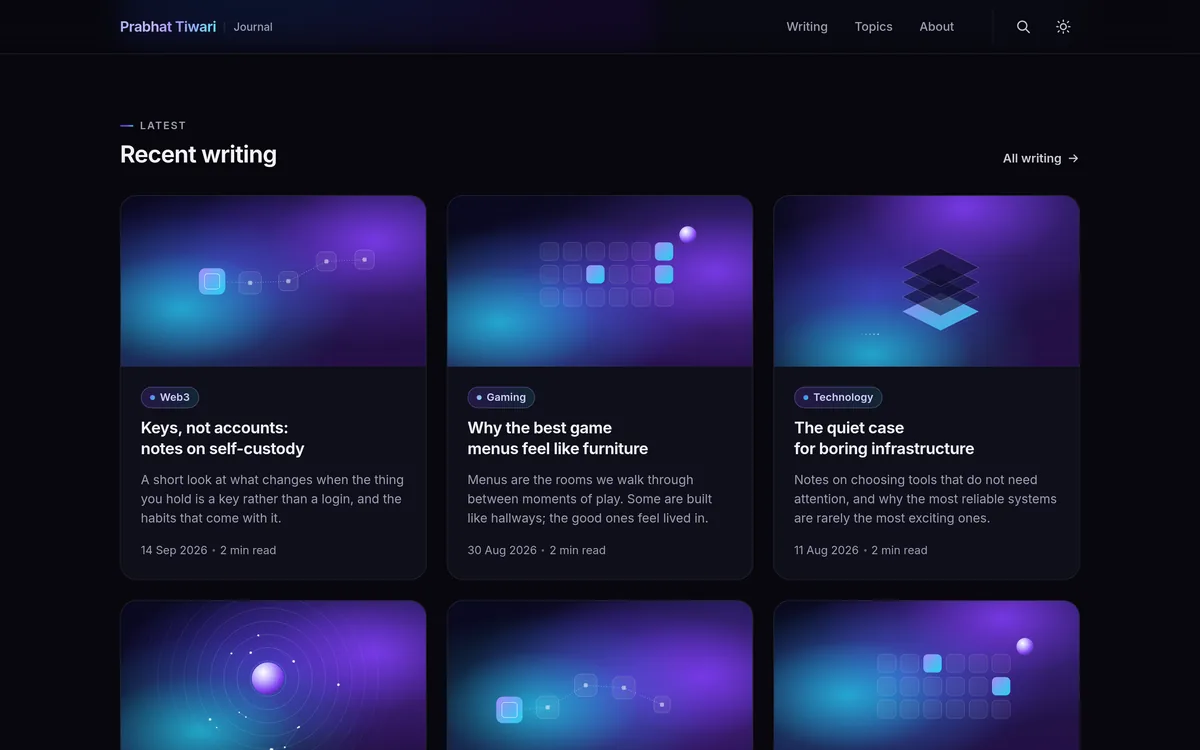The width and height of the screenshot is (1200, 750).
Task: Open article "The quiet case for boring infrastructure"
Action: click(x=884, y=438)
